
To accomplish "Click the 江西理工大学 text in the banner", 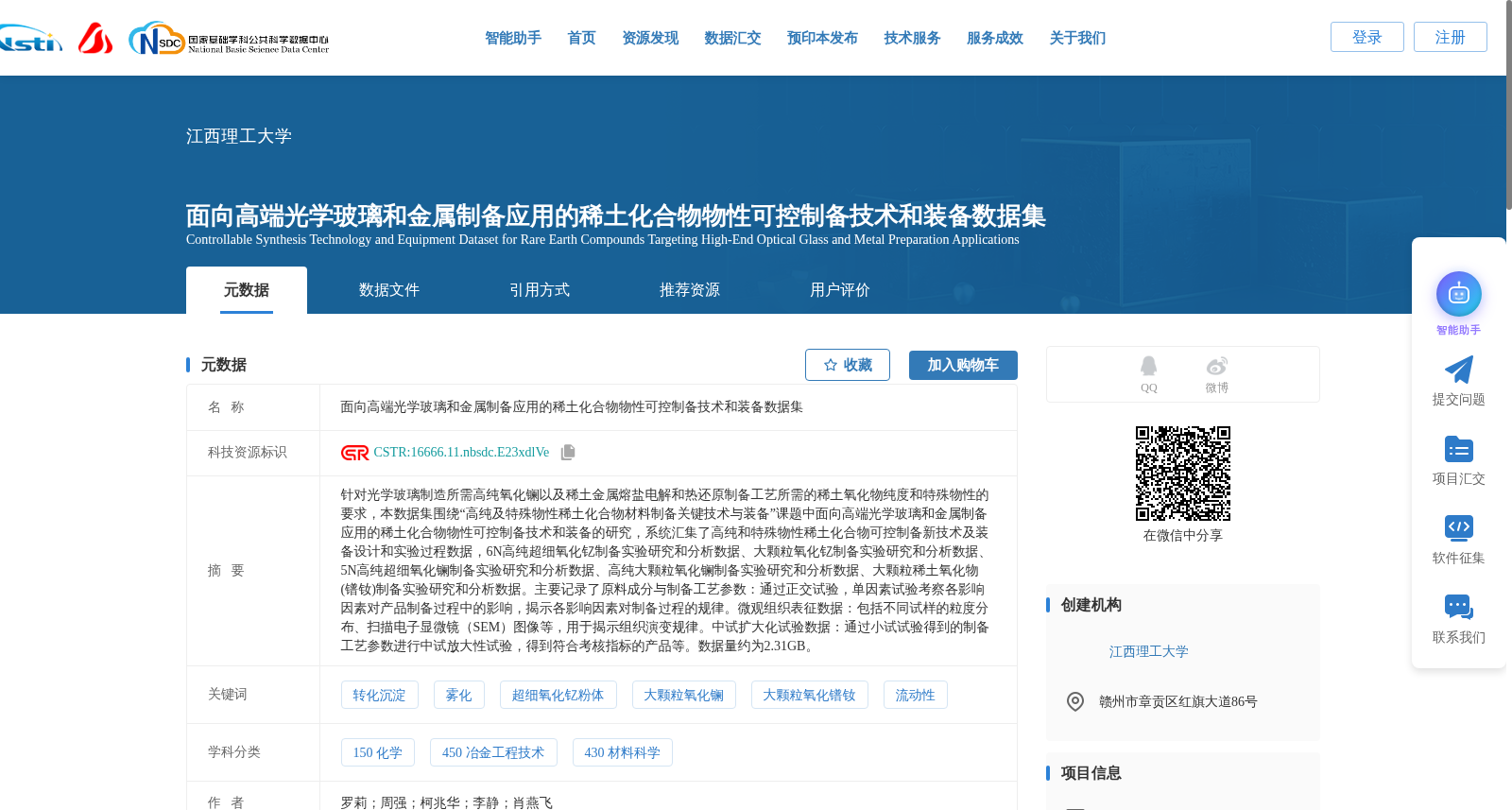I will pos(239,136).
